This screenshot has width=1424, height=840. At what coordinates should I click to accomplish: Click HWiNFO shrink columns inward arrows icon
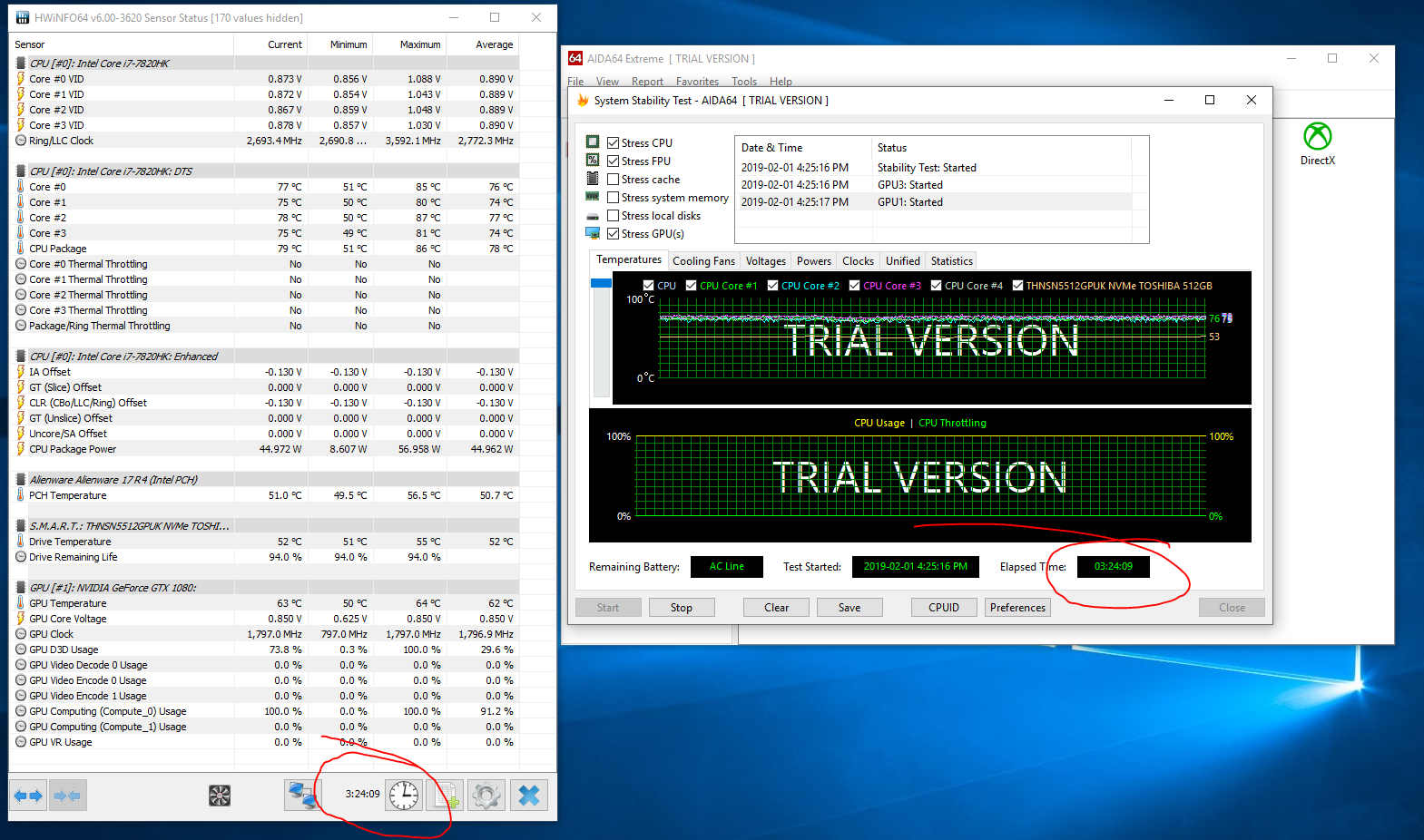pos(68,796)
